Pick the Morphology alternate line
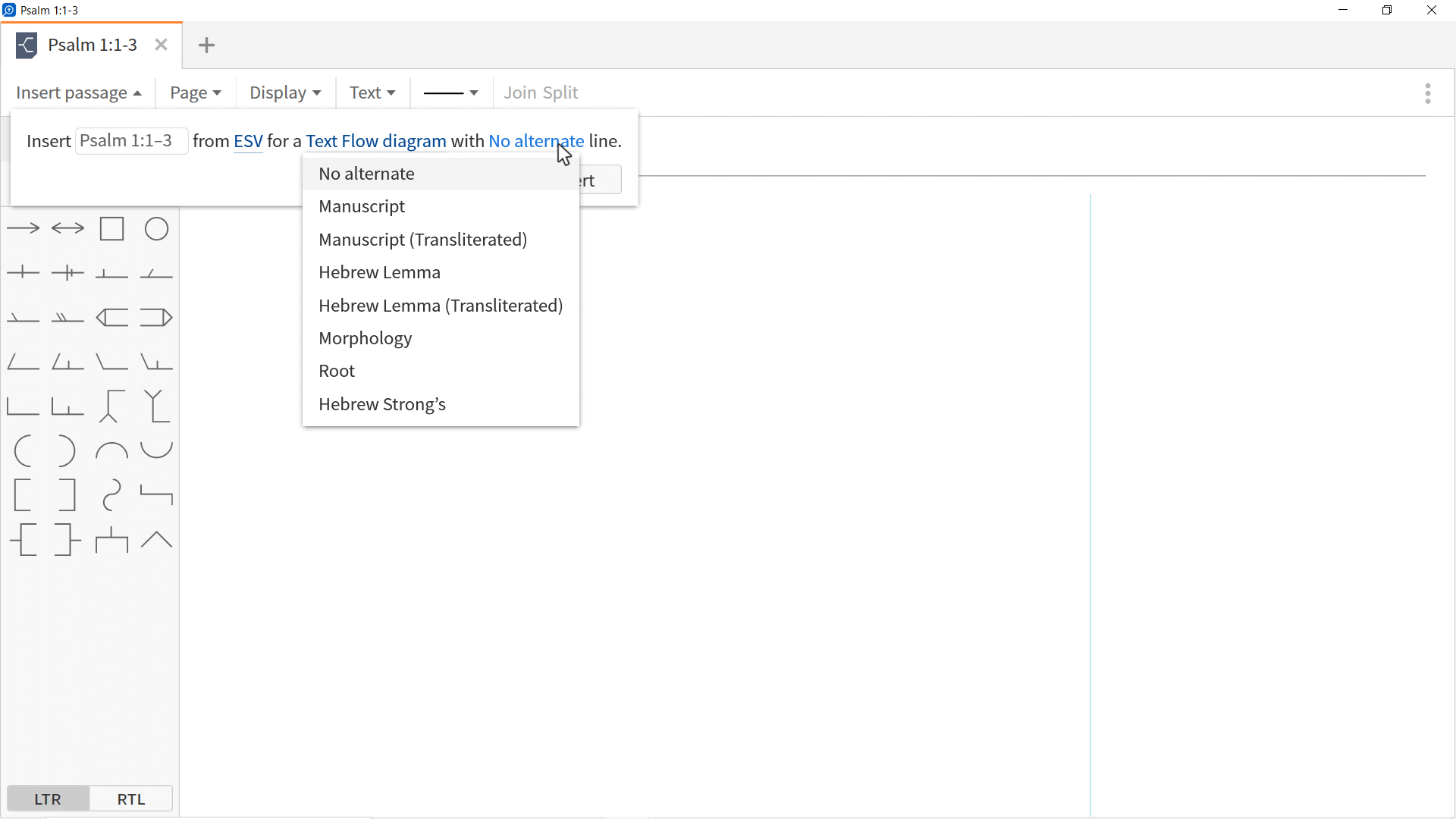 point(365,338)
